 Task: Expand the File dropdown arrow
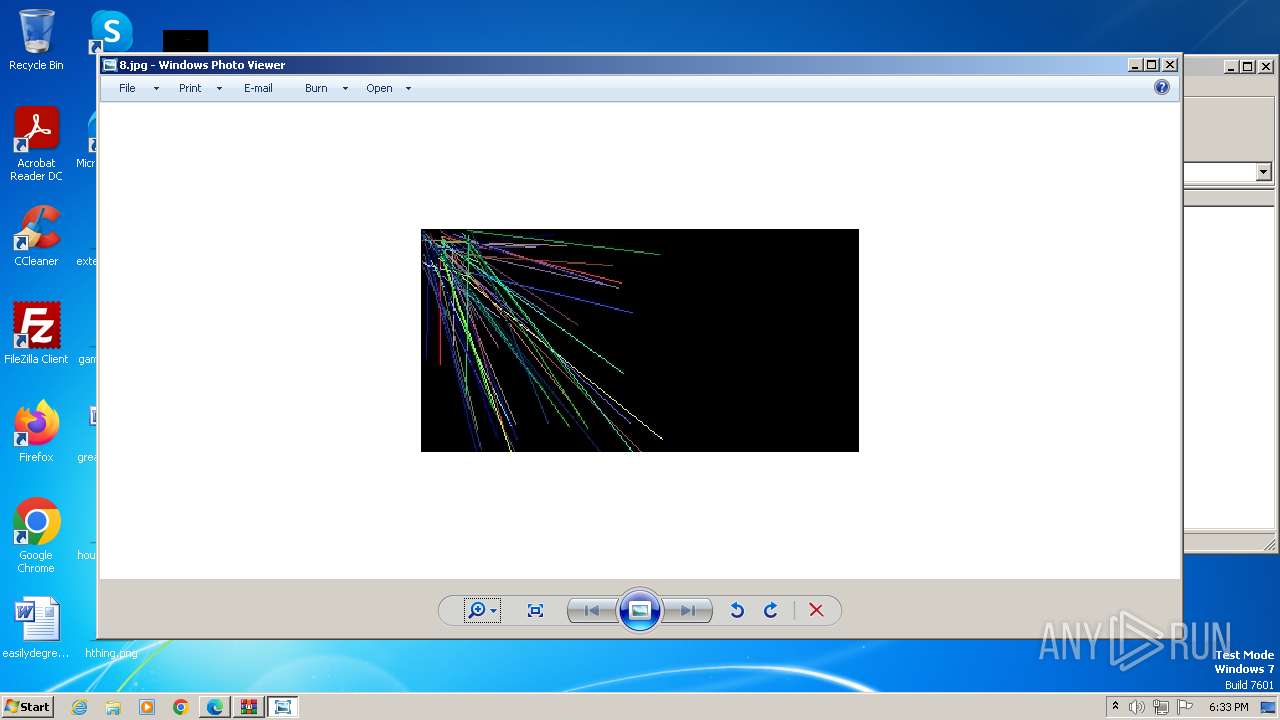tap(156, 88)
